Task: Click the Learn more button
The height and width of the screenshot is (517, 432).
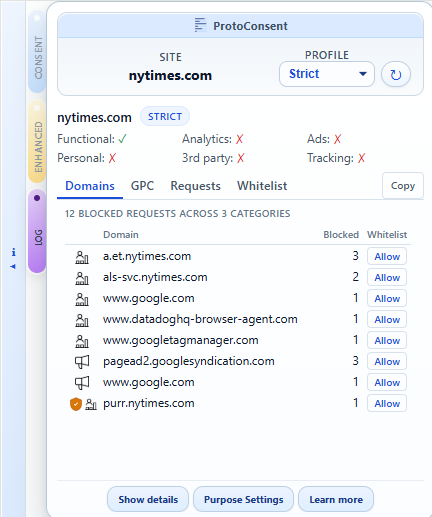Action: 336,499
